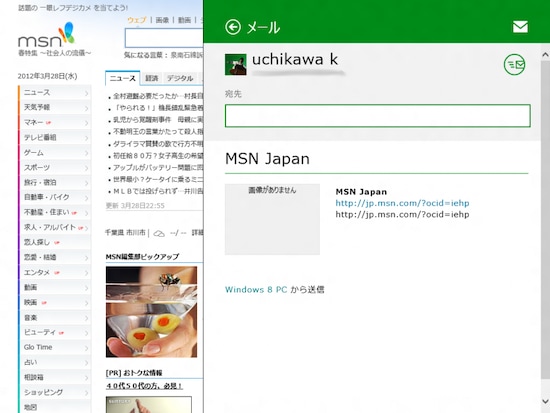Open headline starting 乳児から覚醒剤事件
550x413 pixels.
(x=158, y=120)
